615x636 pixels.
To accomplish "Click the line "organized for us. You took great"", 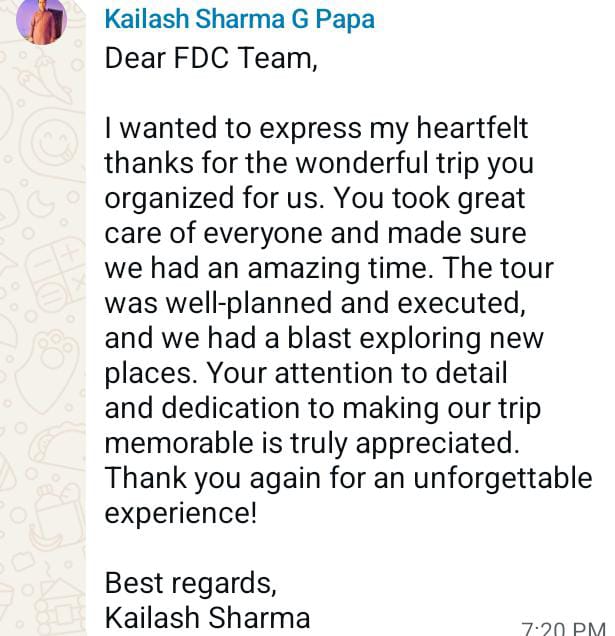I will [x=315, y=198].
